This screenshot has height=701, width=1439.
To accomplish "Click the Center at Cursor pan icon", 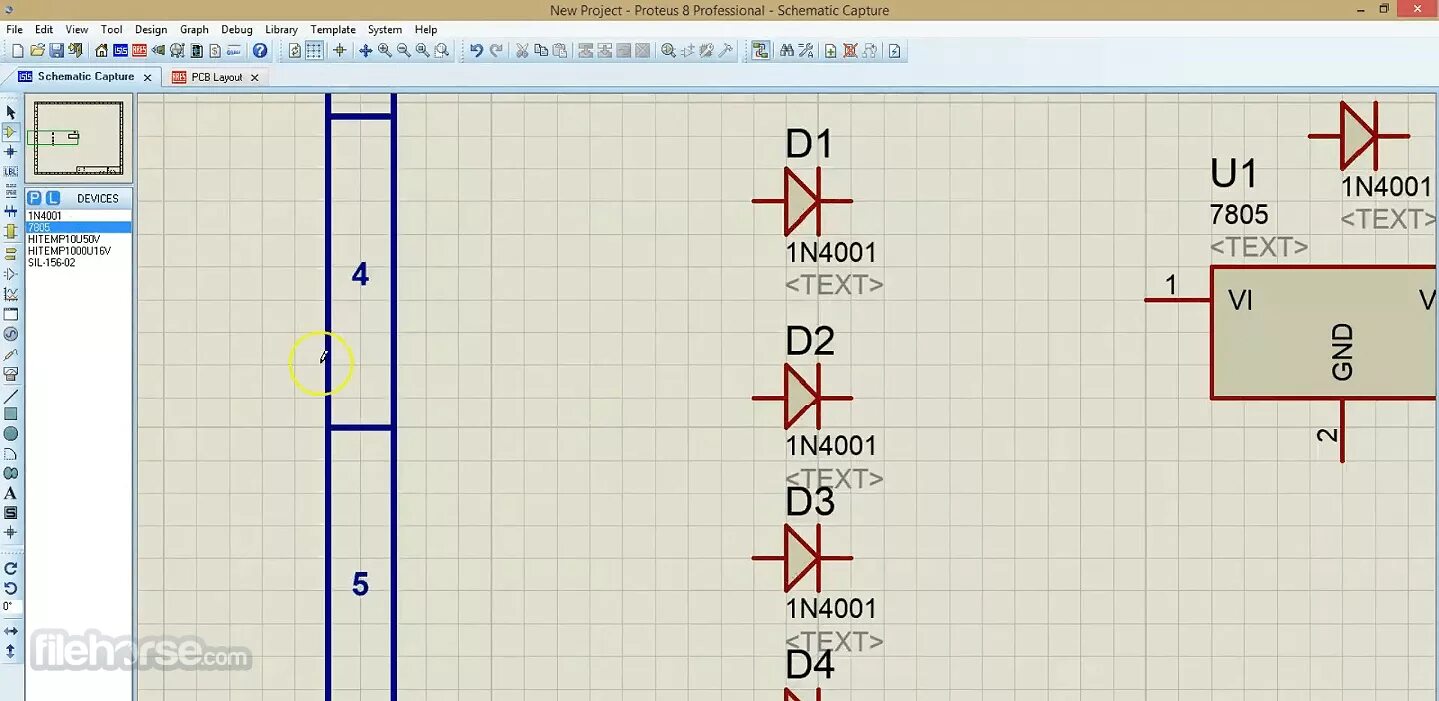I will [365, 51].
